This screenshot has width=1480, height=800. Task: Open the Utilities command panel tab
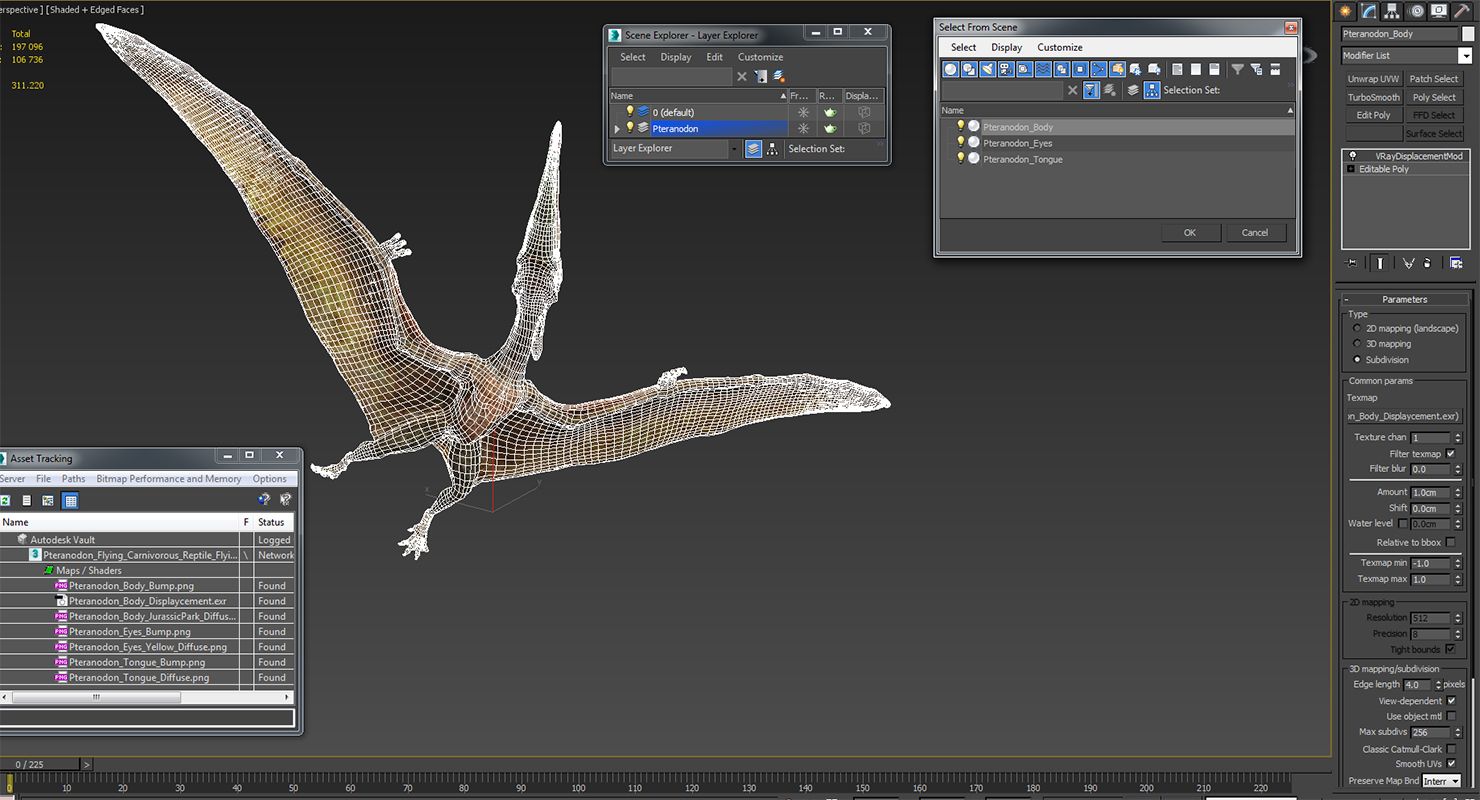1462,11
